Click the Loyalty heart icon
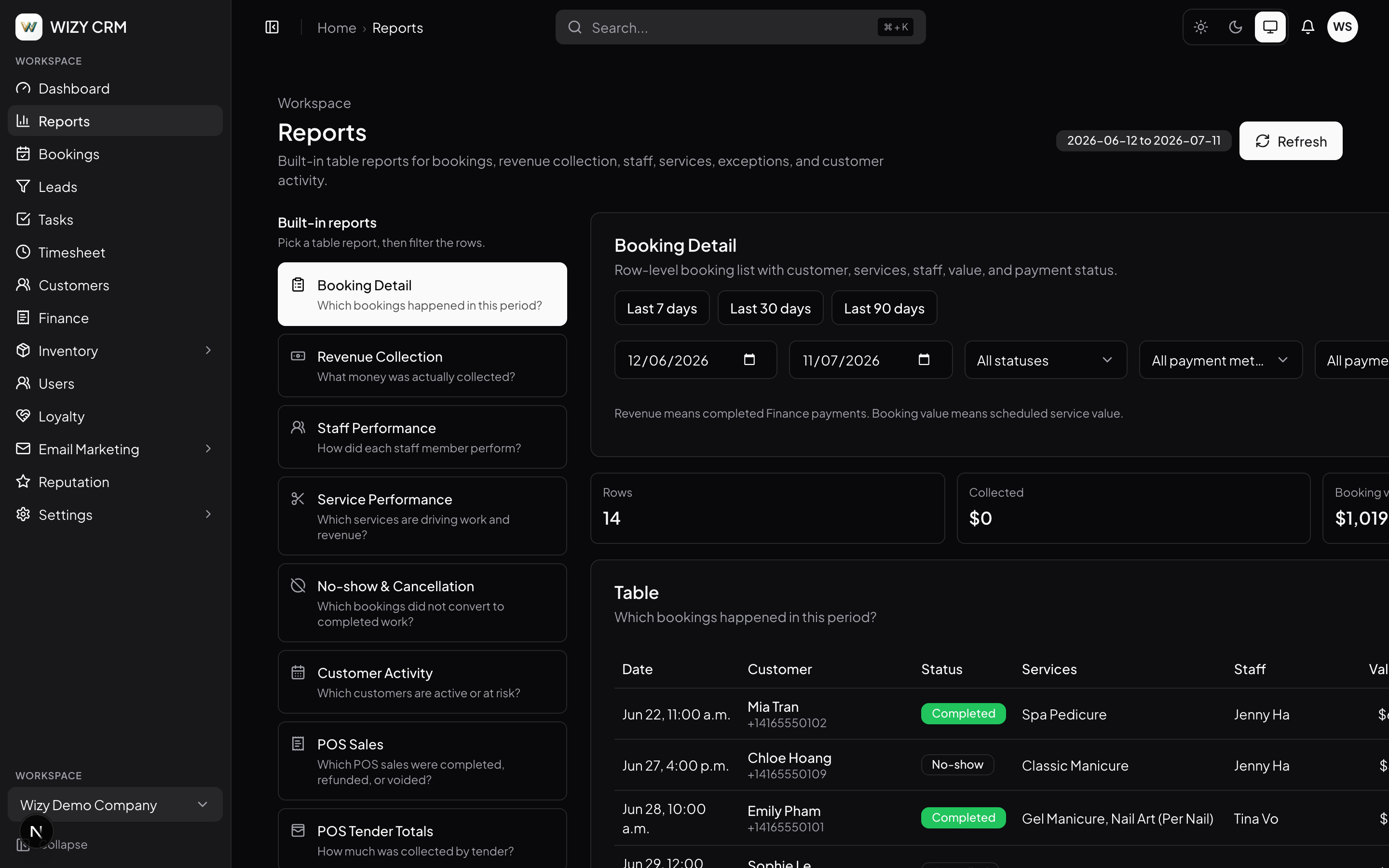The image size is (1389, 868). pyautogui.click(x=23, y=416)
